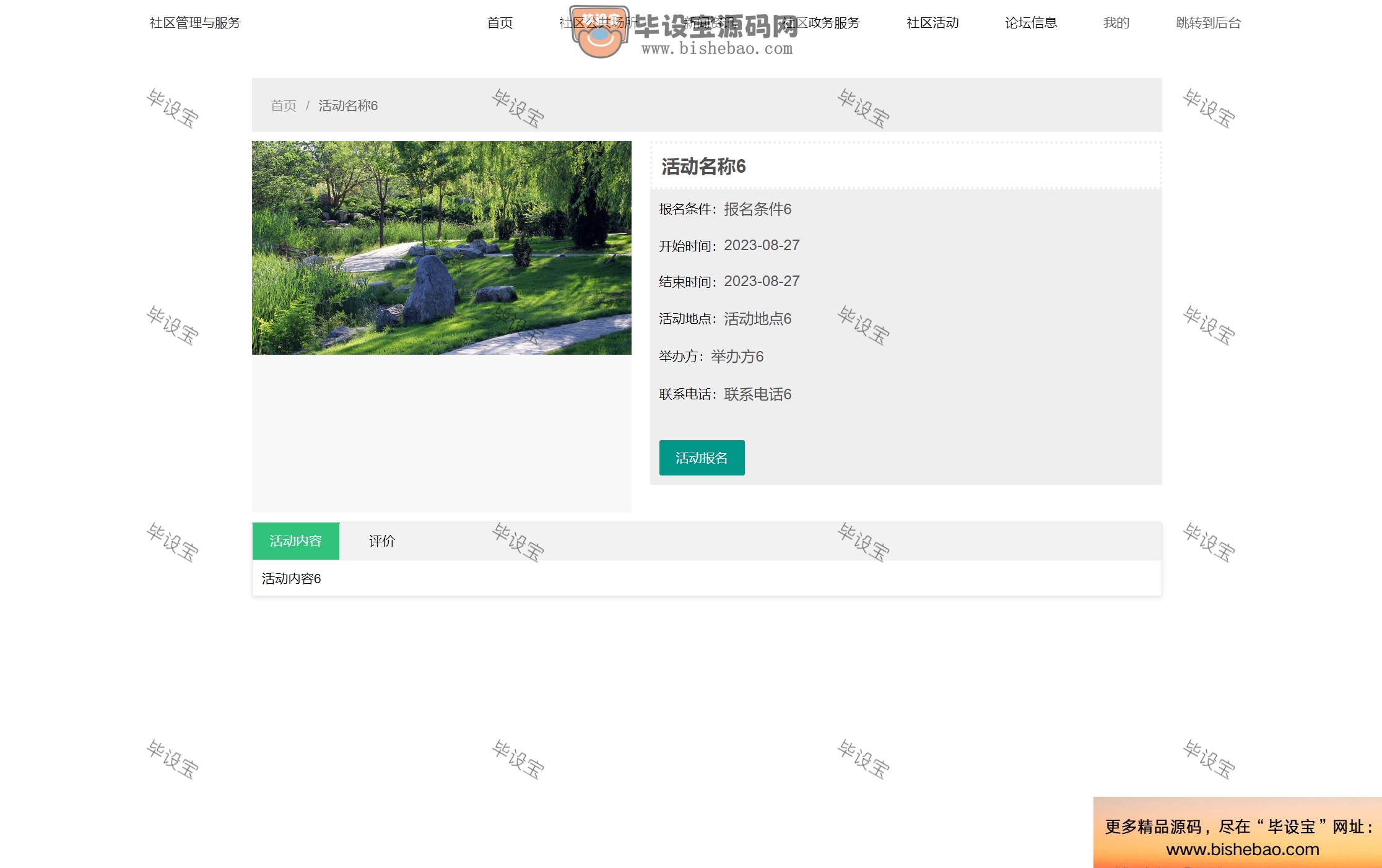Click the 举办方6 organizer text

pyautogui.click(x=737, y=357)
